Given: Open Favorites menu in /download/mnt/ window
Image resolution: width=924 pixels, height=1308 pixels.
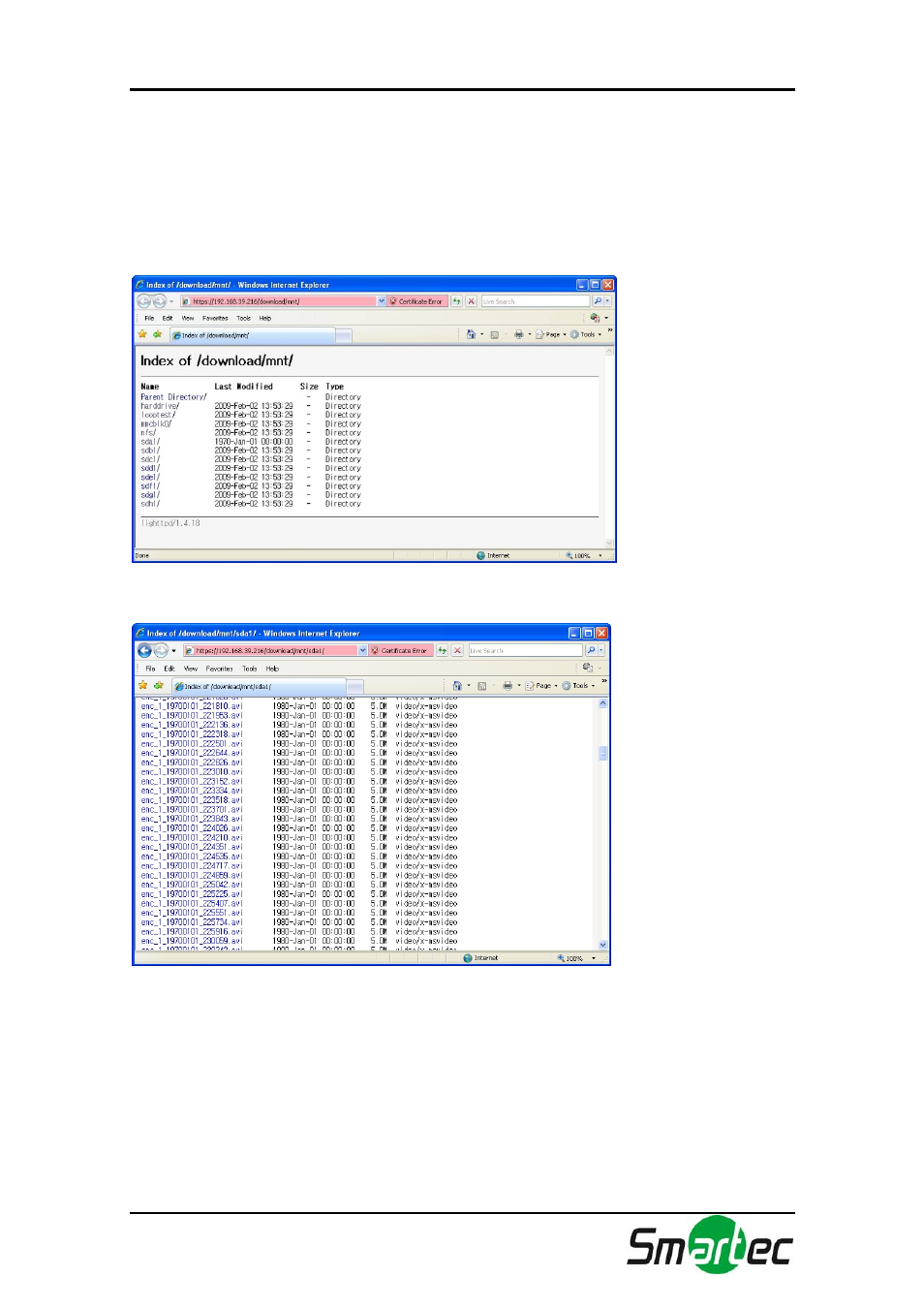Looking at the screenshot, I should (x=215, y=318).
